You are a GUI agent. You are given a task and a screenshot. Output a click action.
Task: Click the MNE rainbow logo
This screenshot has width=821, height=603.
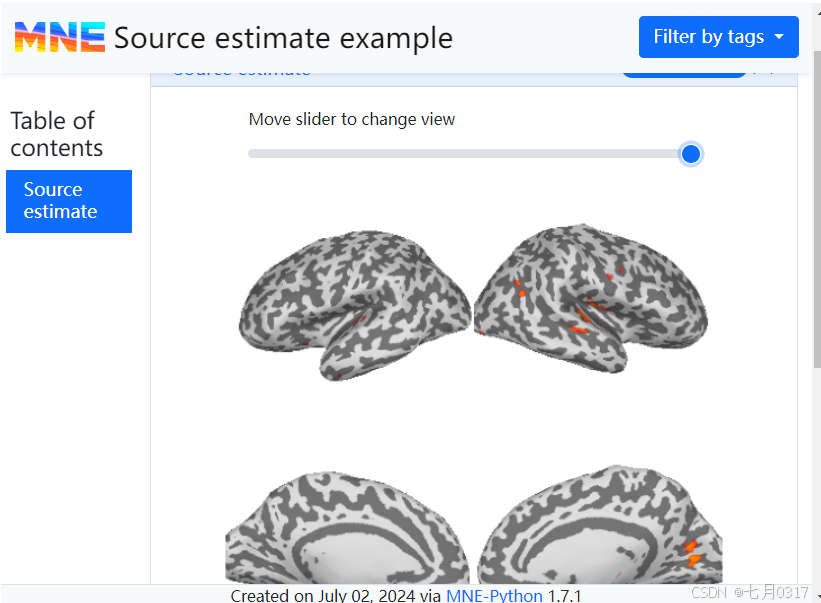tap(59, 38)
